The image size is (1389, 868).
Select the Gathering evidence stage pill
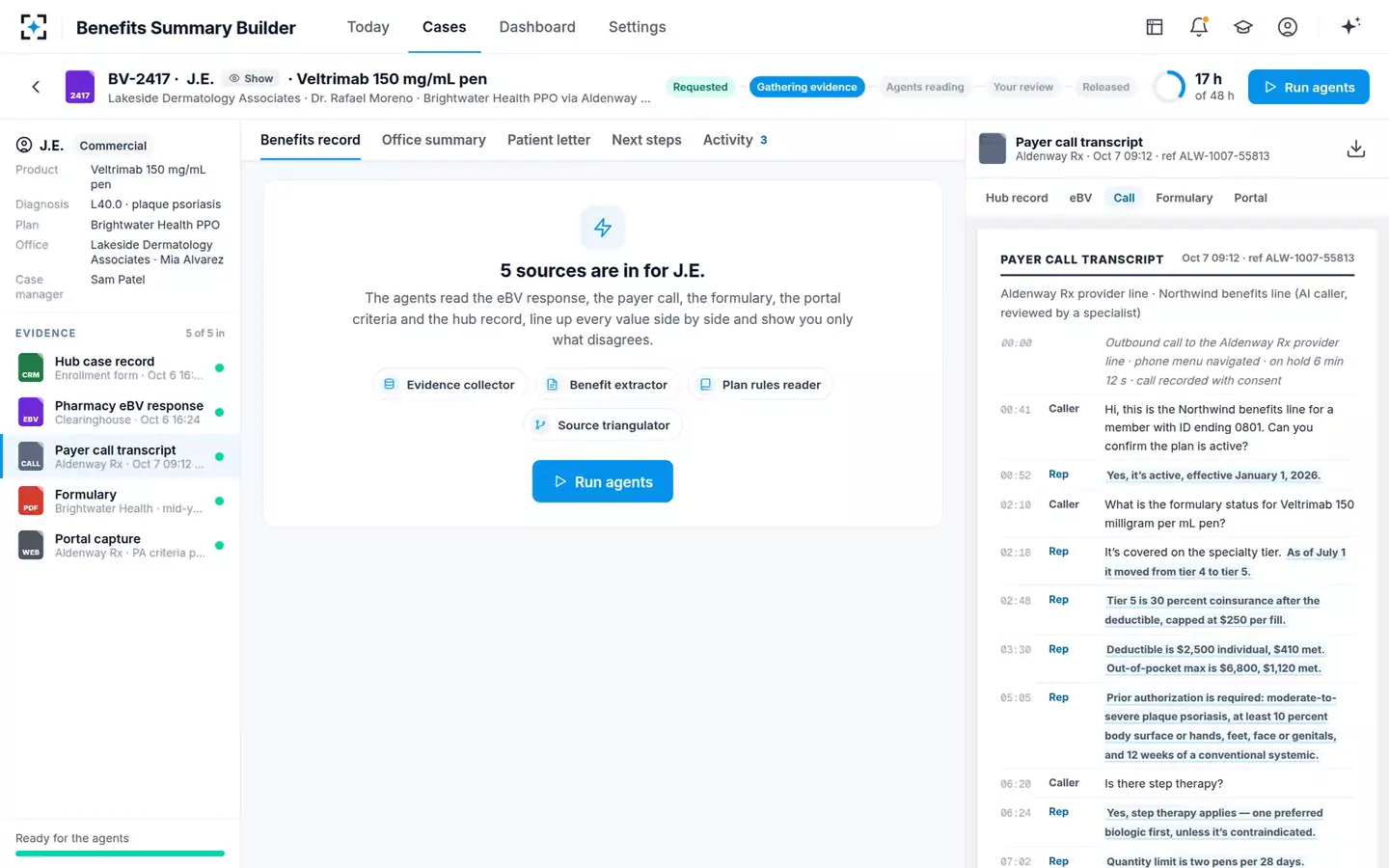point(807,87)
